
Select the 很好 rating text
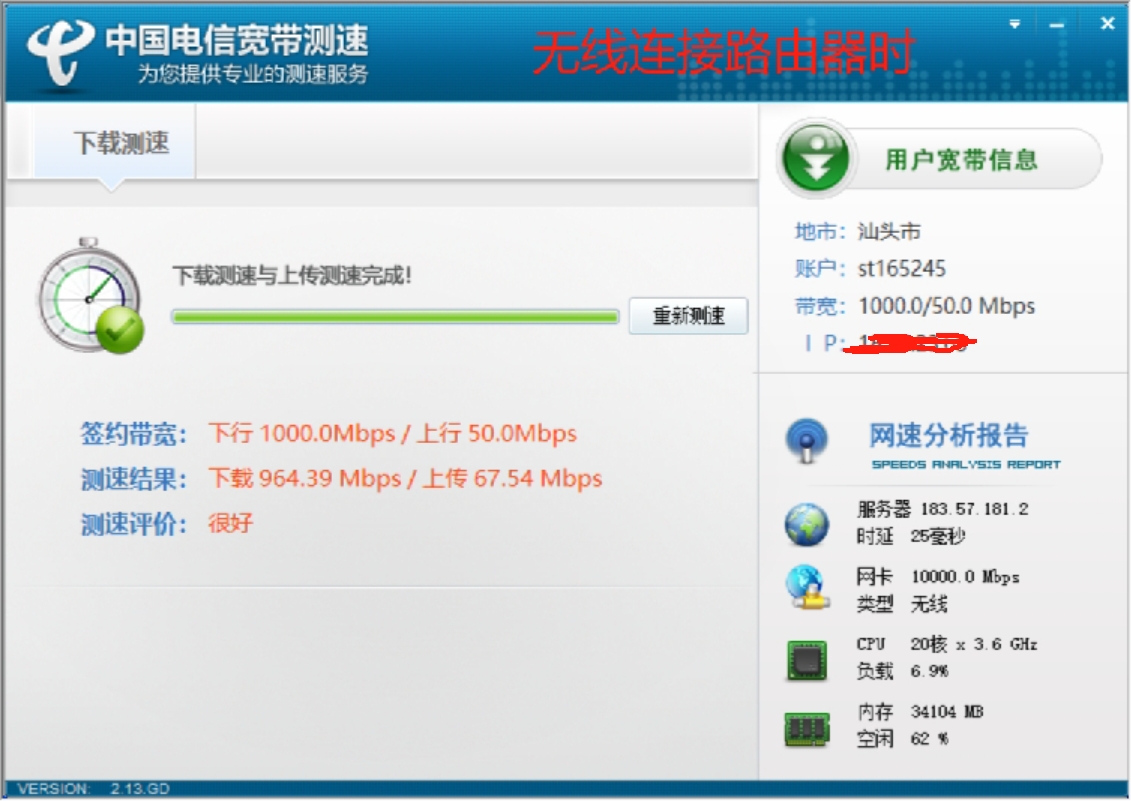coord(231,522)
